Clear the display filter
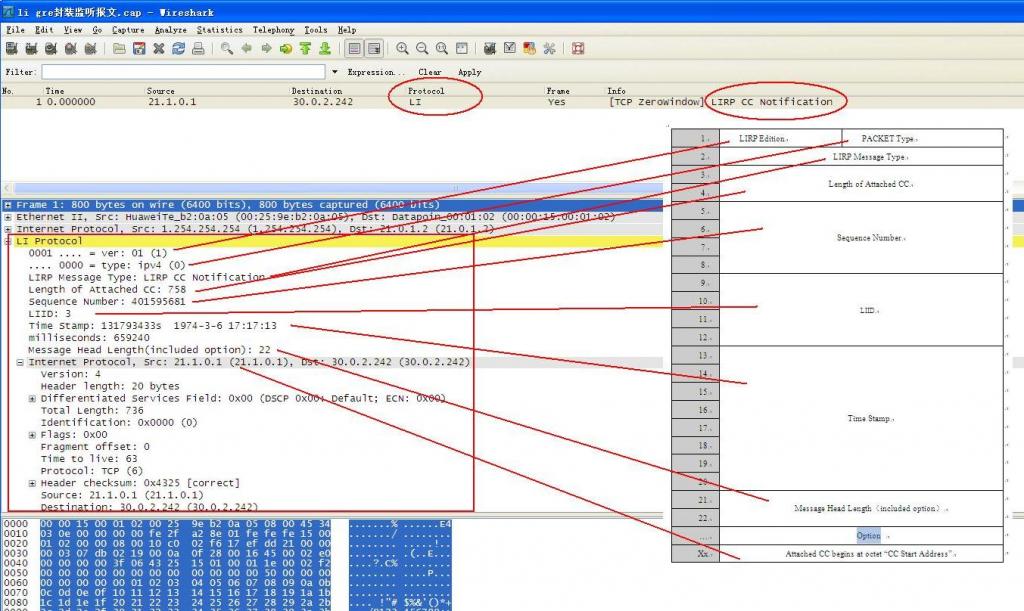 point(430,72)
